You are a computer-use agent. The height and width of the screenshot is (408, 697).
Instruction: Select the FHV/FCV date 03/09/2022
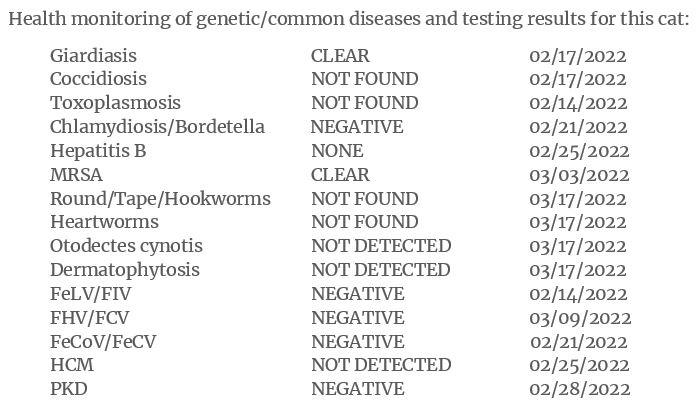tap(580, 318)
